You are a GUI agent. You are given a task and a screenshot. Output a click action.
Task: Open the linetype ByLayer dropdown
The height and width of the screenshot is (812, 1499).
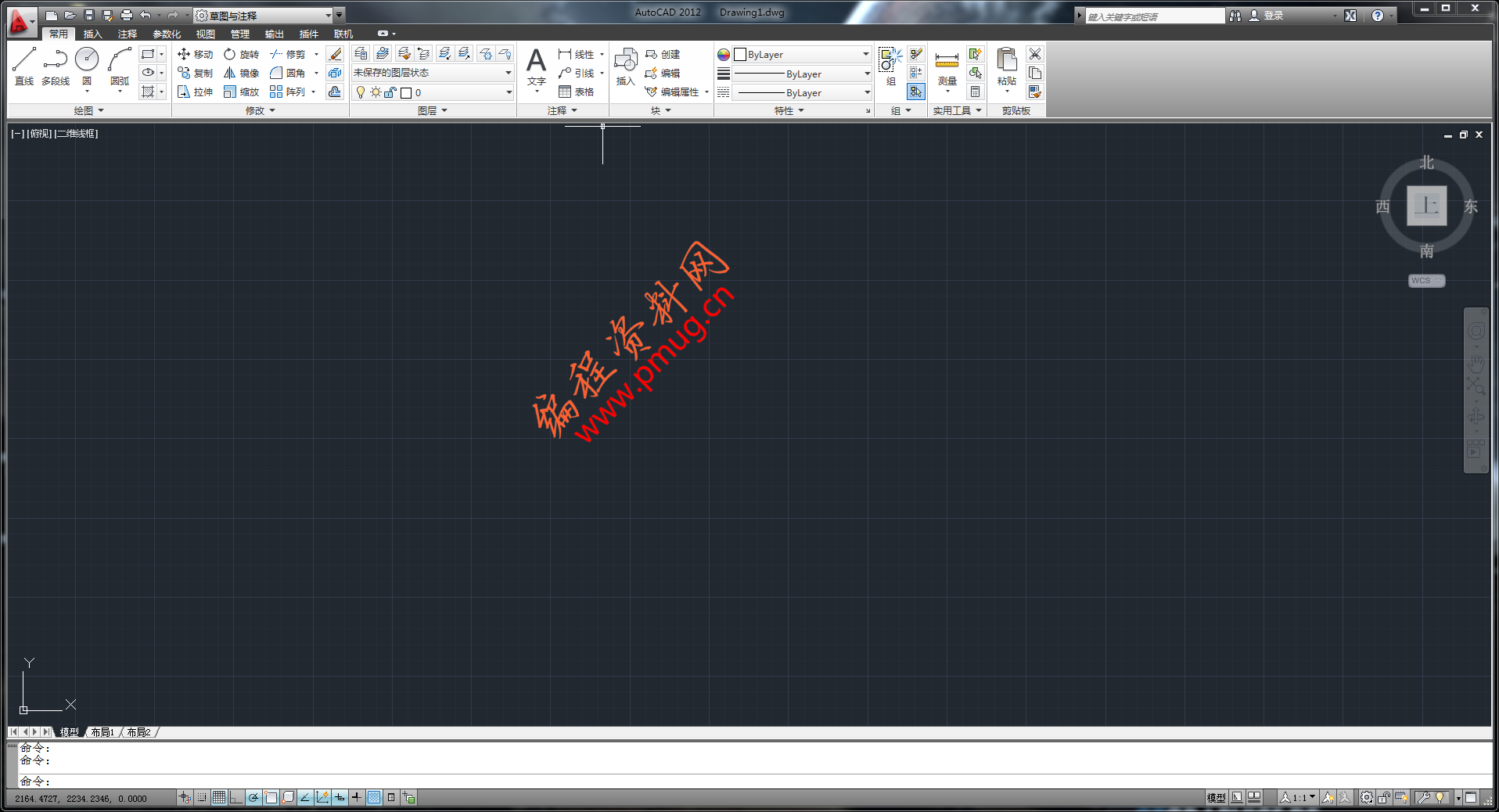(x=801, y=92)
